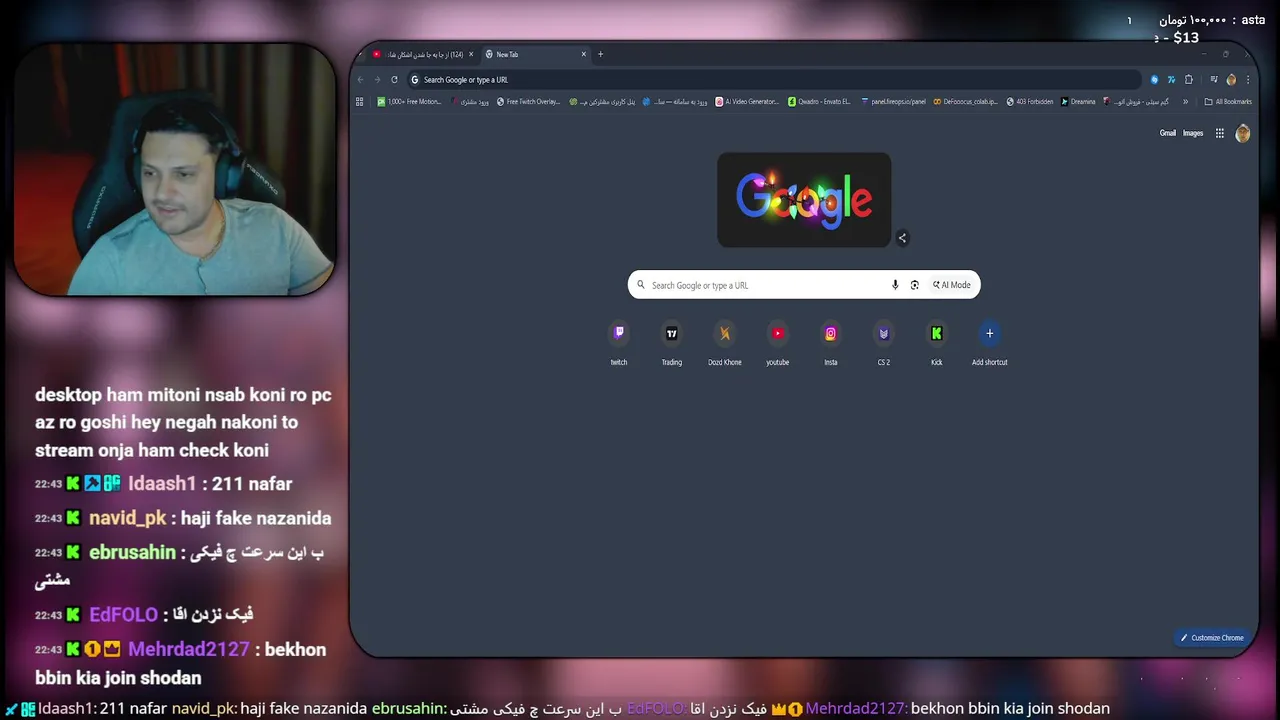Open AI Mode
This screenshot has height=720, width=1280.
(x=952, y=285)
